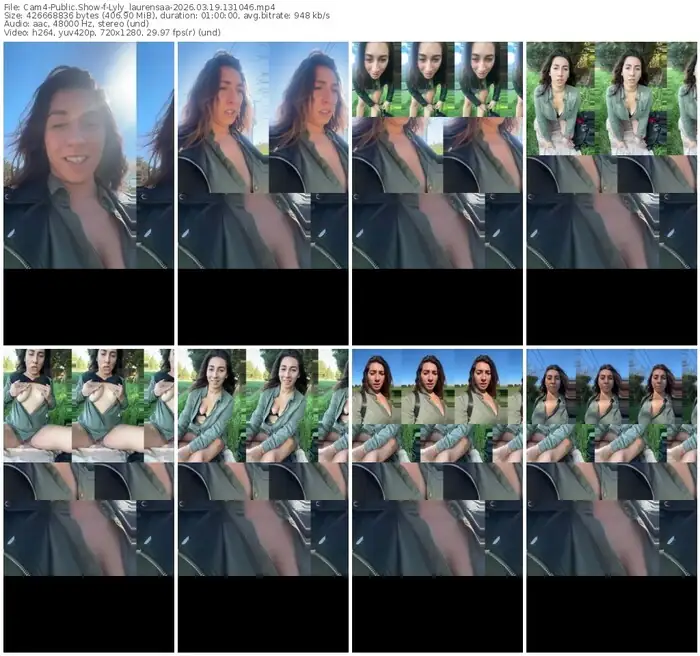Open second thumbnail in the bottom row
Viewport: 700px width, 656px height.
pyautogui.click(x=263, y=501)
